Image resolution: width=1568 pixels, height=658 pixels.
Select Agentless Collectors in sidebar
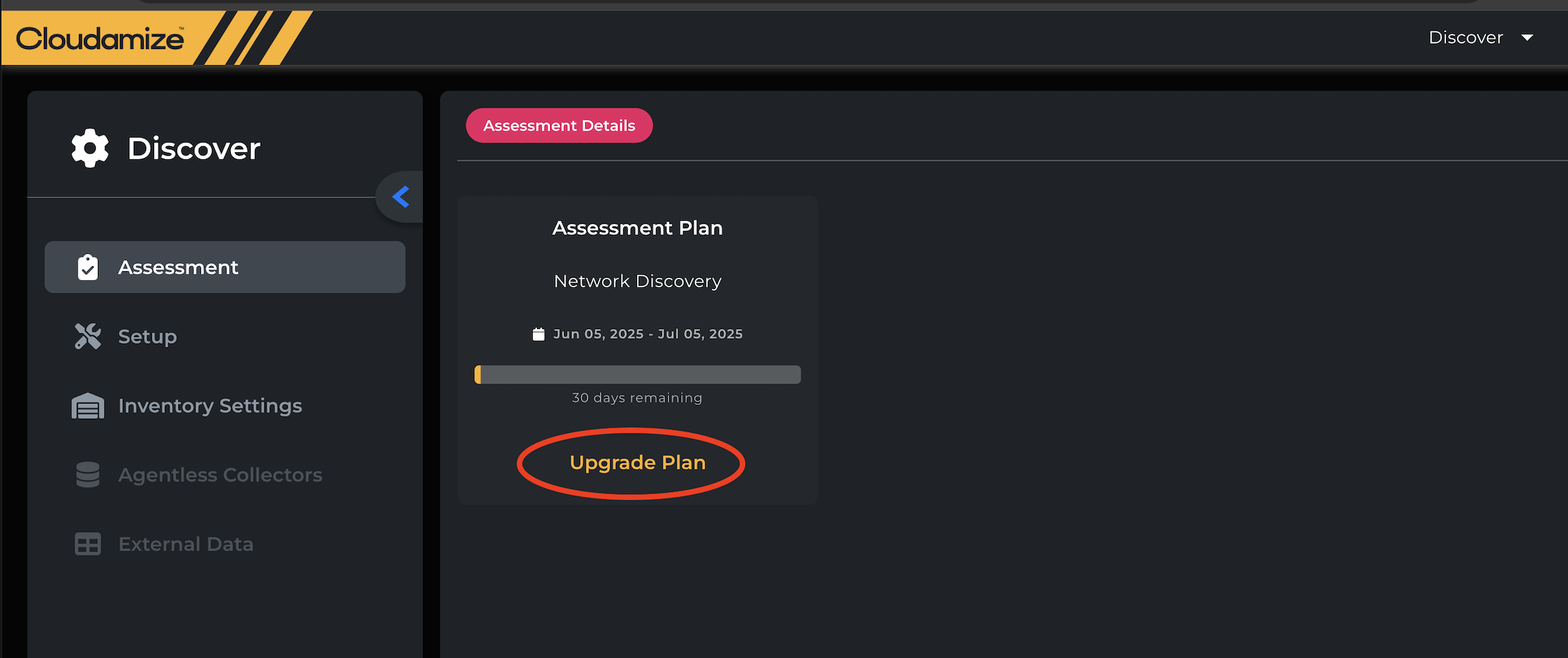coord(220,474)
